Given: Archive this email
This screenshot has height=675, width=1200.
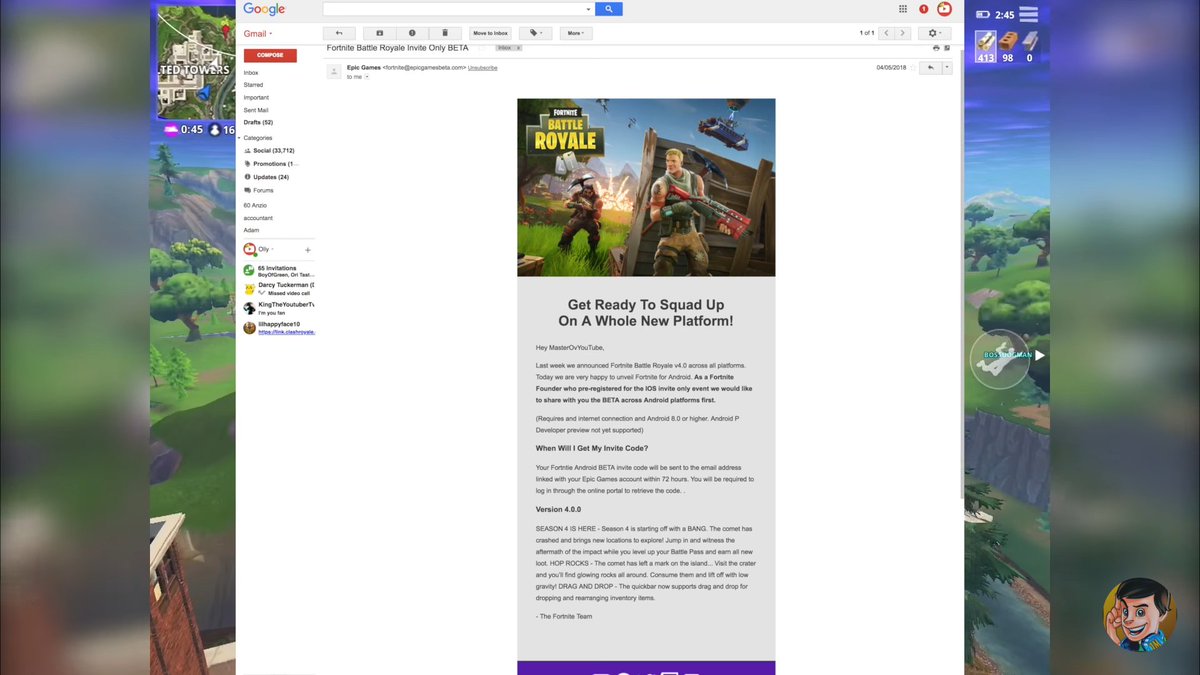Looking at the screenshot, I should [x=379, y=33].
